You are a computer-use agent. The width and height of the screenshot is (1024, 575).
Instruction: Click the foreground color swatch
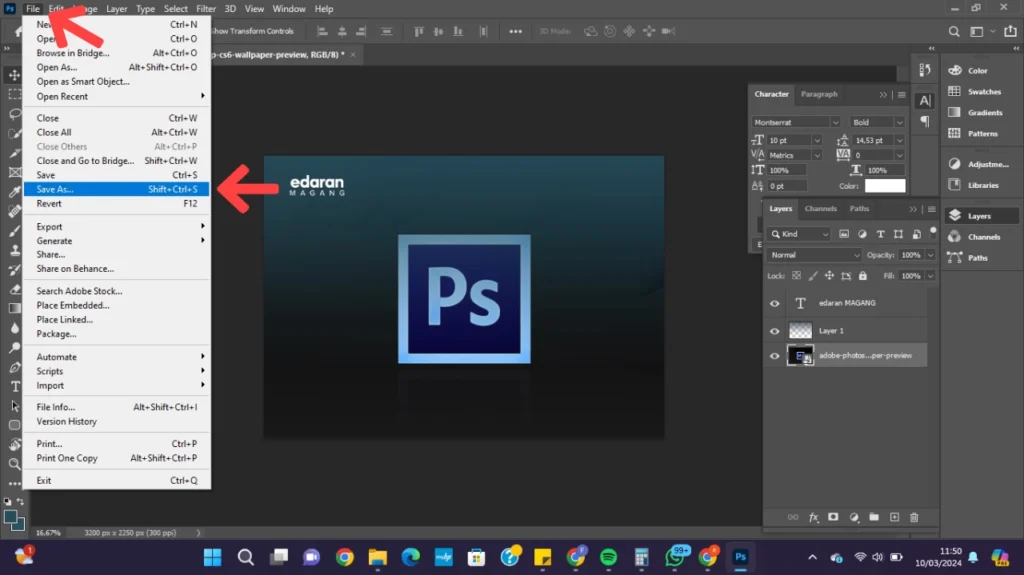point(10,518)
